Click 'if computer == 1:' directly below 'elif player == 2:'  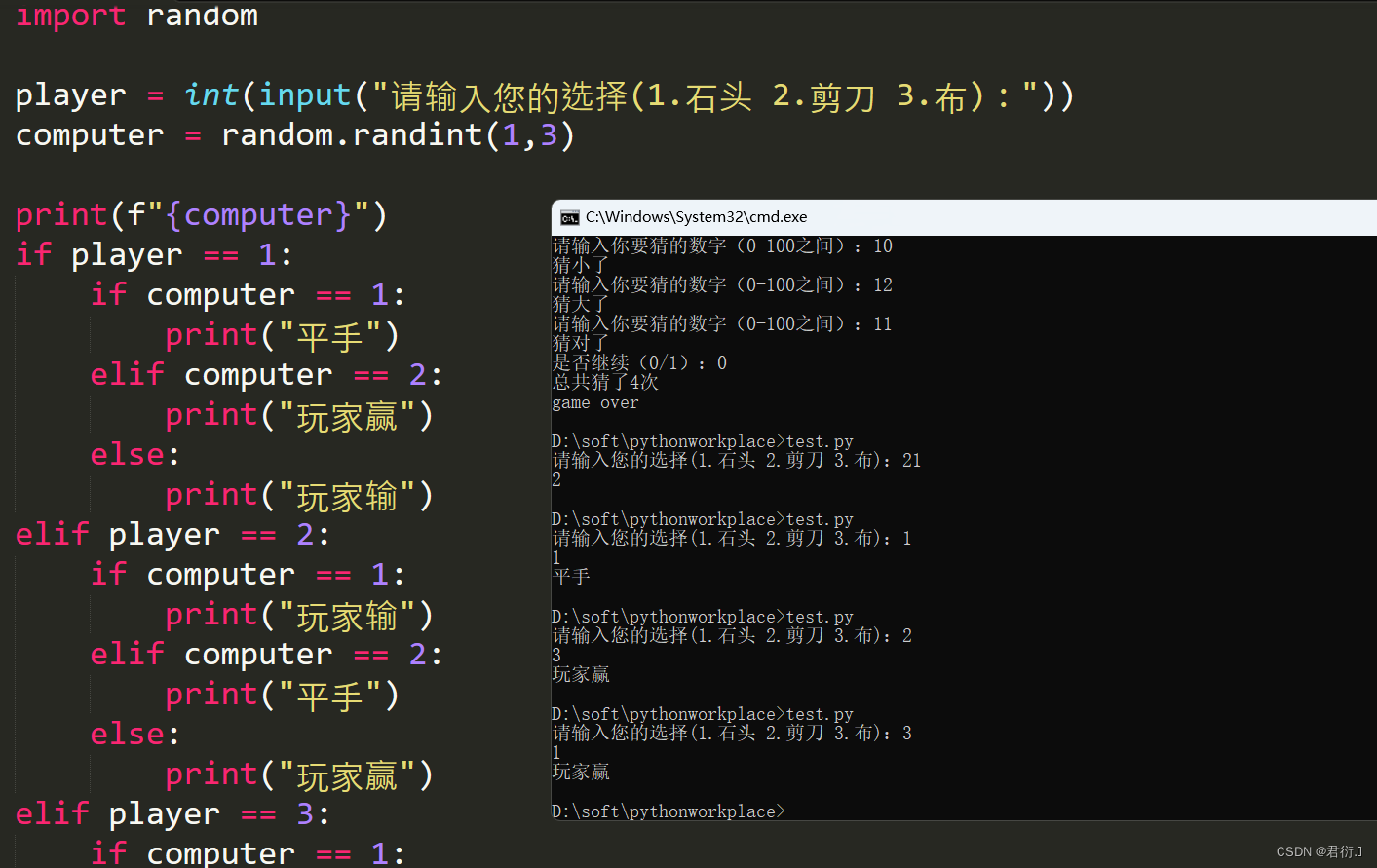coord(248,575)
